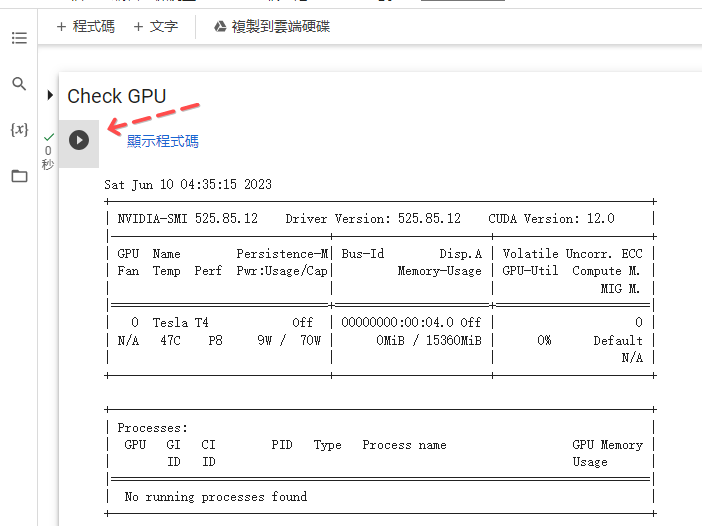Open the table of contents sidebar
Image resolution: width=702 pixels, height=526 pixels.
(19, 38)
